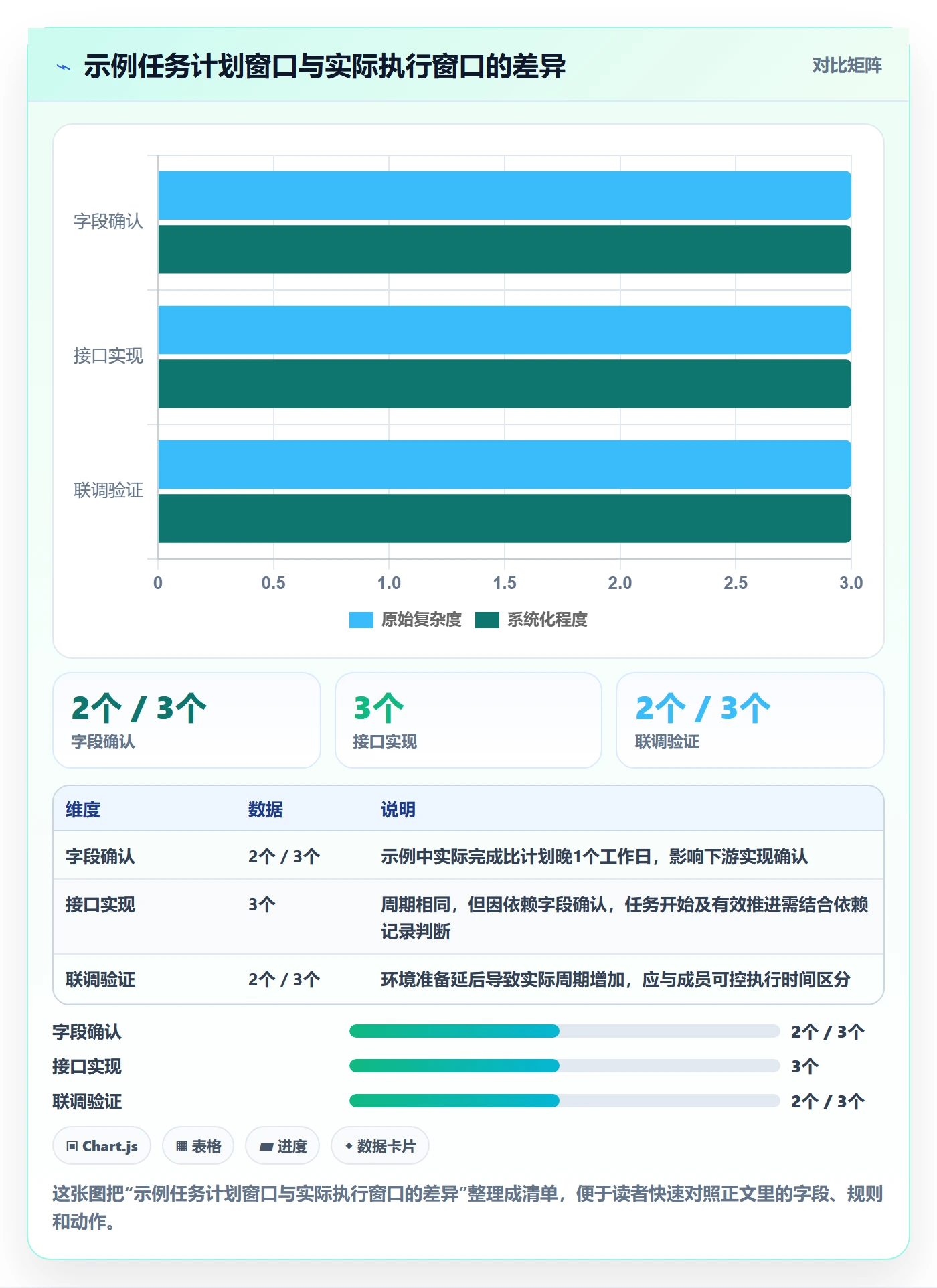Click the 环境准备延后 description cell

[x=616, y=979]
